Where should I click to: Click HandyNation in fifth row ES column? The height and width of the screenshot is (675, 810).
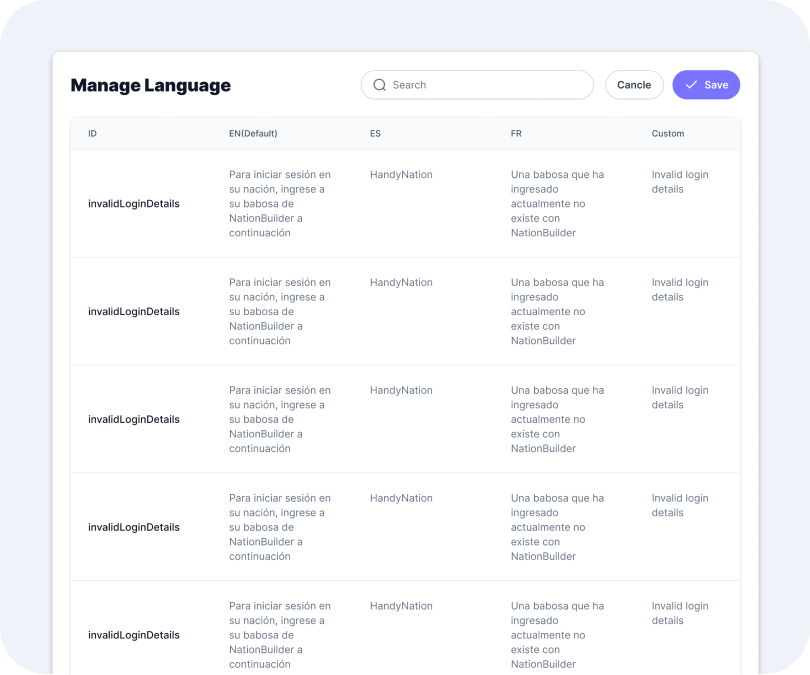click(x=401, y=607)
